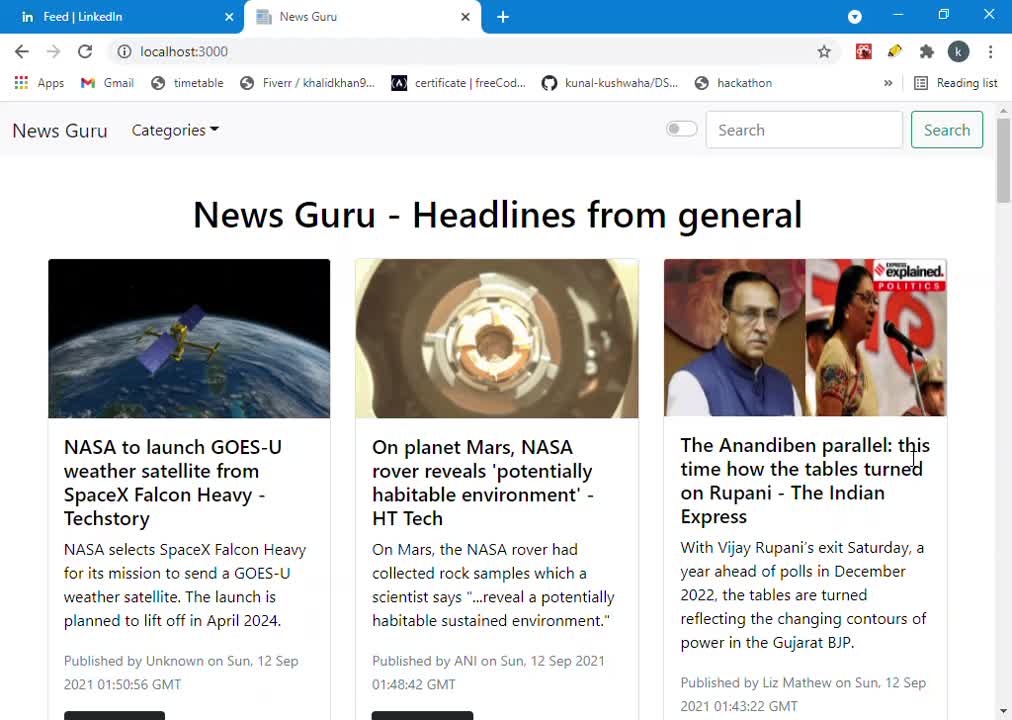Screen dimensions: 1012x720
Task: Close the News Guru tab
Action: pos(465,17)
